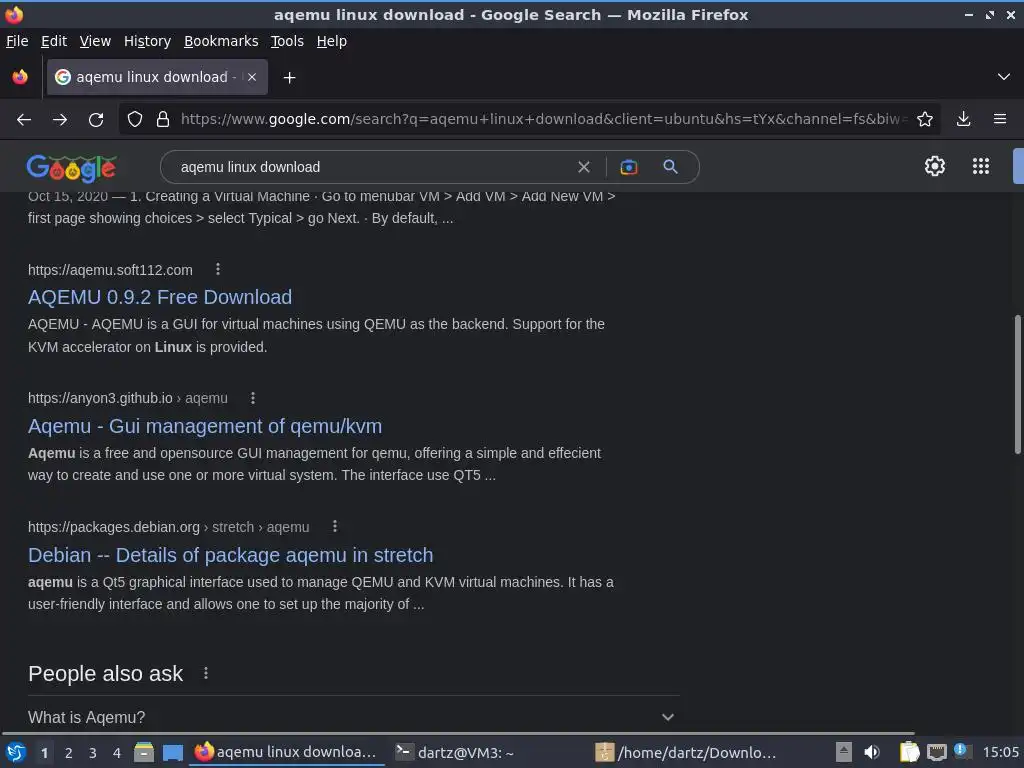This screenshot has height=768, width=1024.
Task: List all tabs using the tab bar chevron
Action: [x=1004, y=77]
